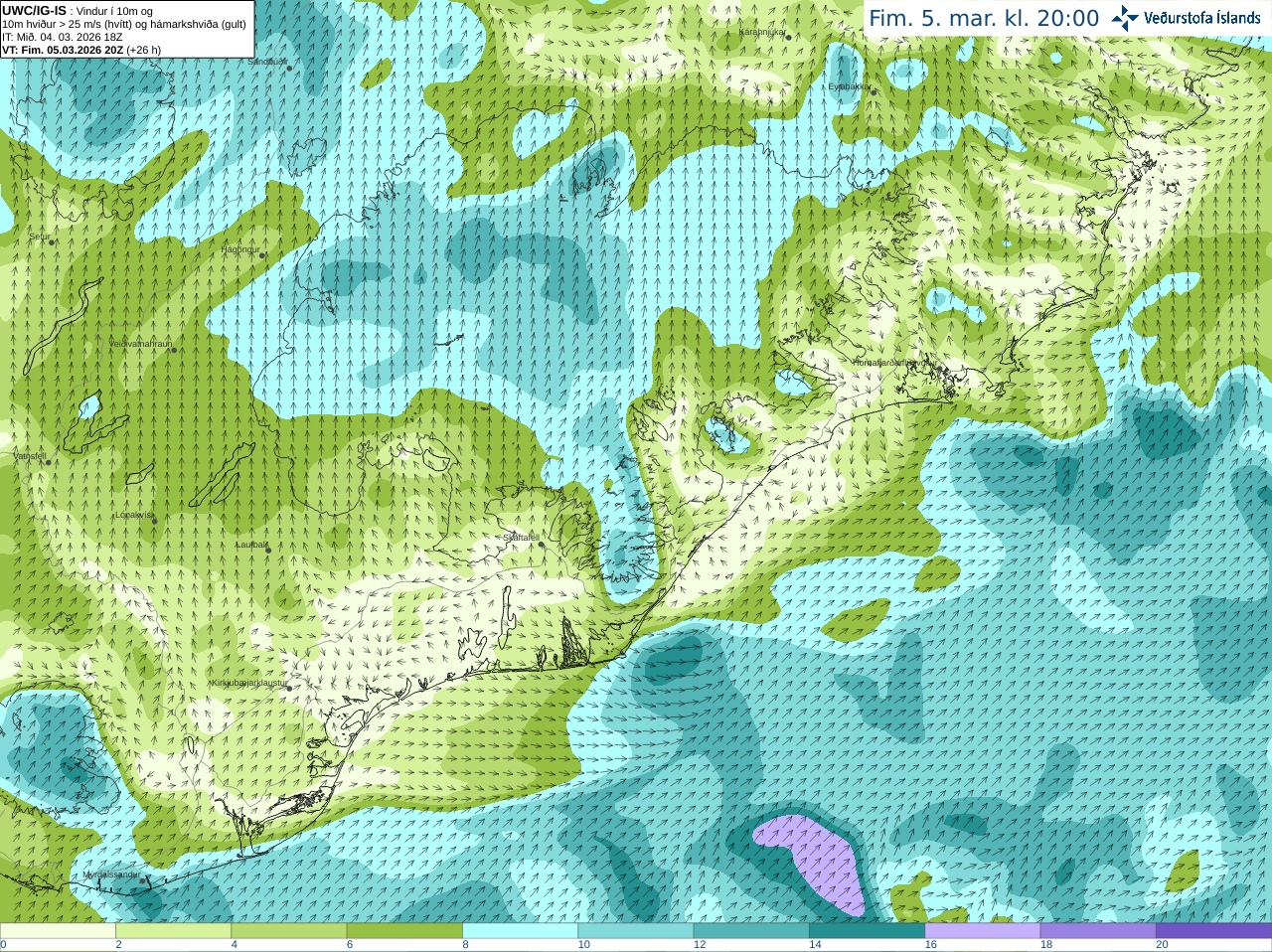
Task: Click the 14–16 m/s dark teal legend swatch
Action: [867, 931]
